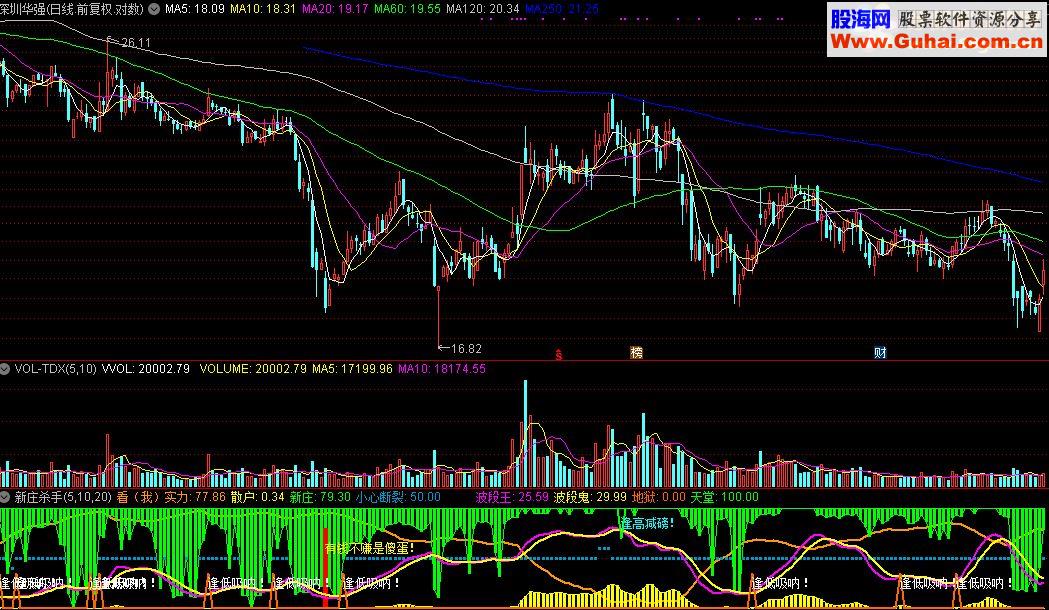Click the 榜 info marker icon
The width and height of the screenshot is (1049, 610).
[x=636, y=352]
